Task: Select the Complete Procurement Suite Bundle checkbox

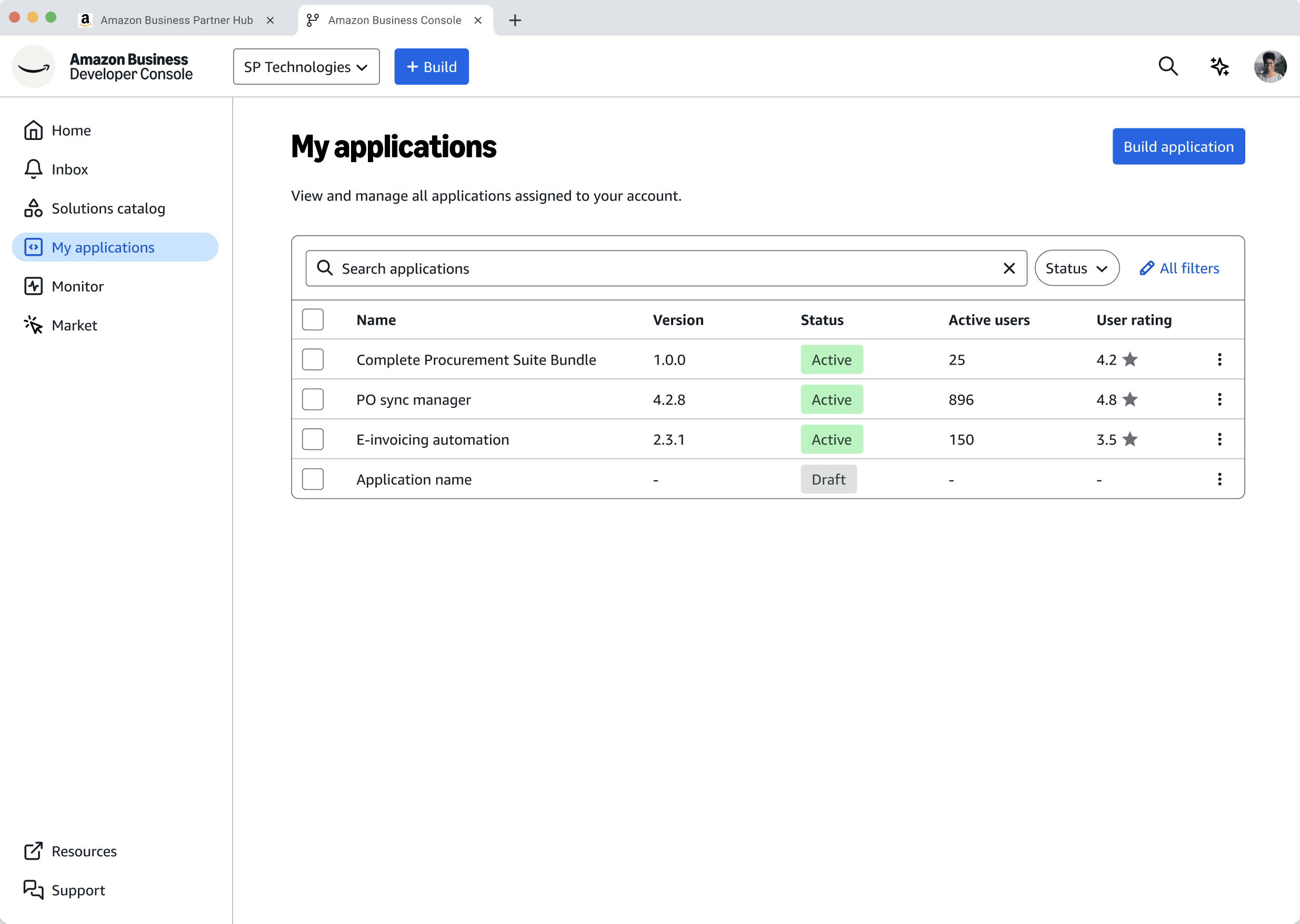Action: [x=312, y=359]
